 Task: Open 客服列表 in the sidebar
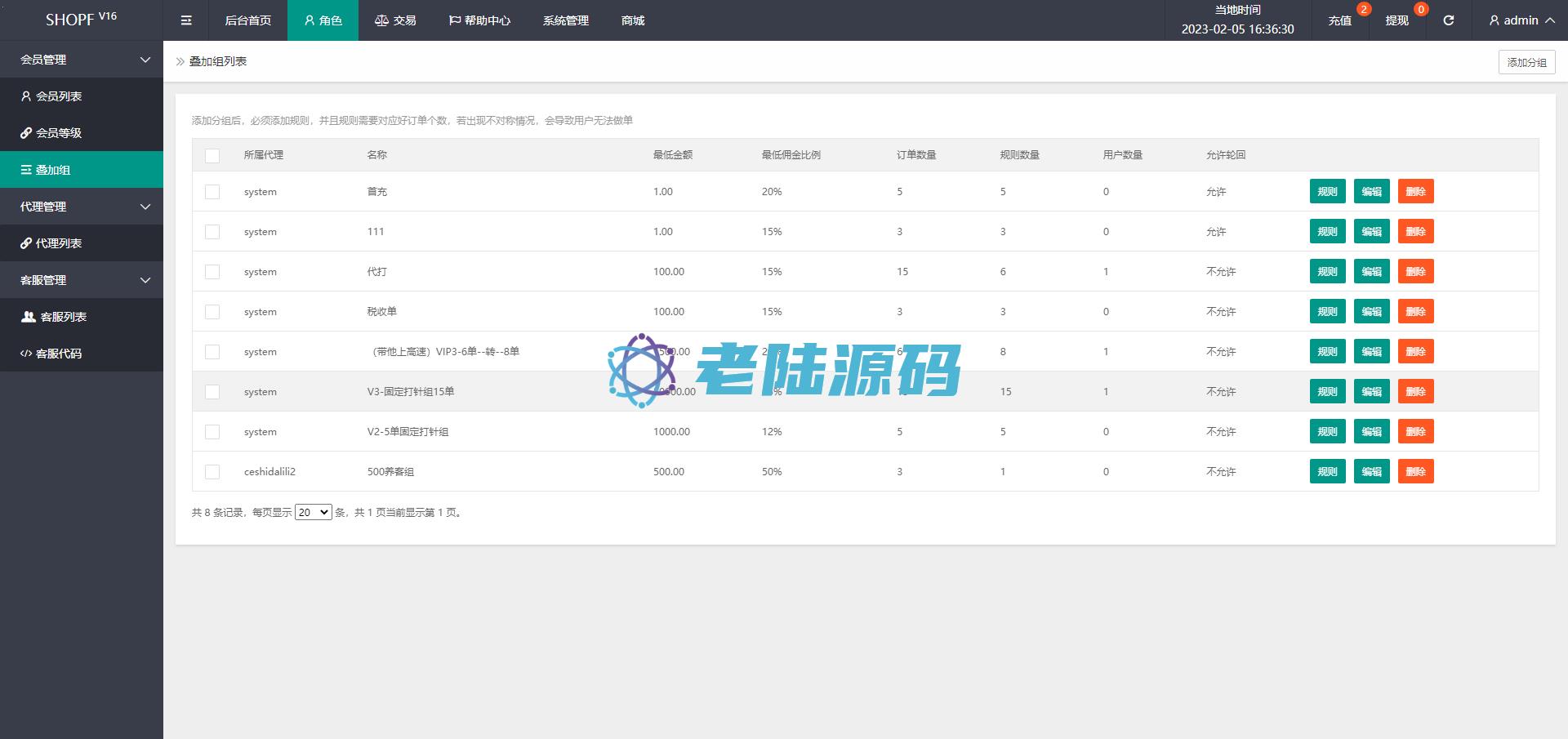pos(63,317)
